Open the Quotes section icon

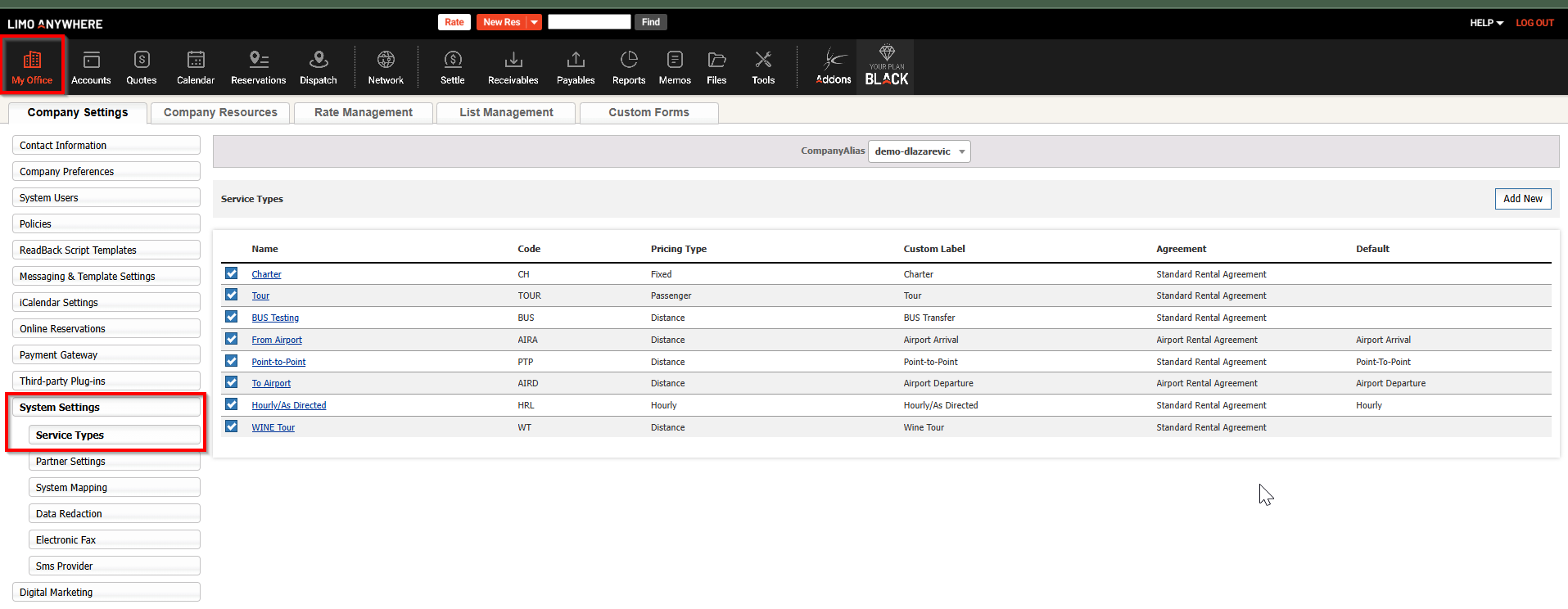click(141, 66)
